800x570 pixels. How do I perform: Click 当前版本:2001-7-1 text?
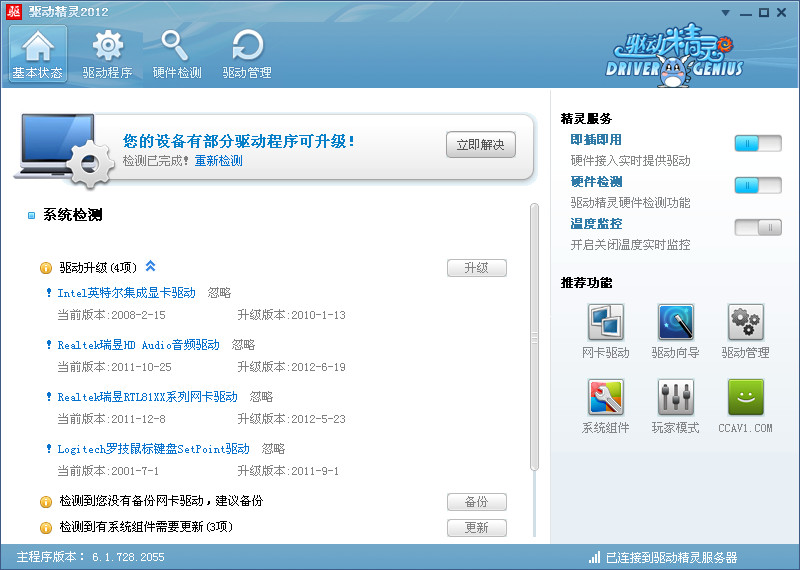point(108,471)
